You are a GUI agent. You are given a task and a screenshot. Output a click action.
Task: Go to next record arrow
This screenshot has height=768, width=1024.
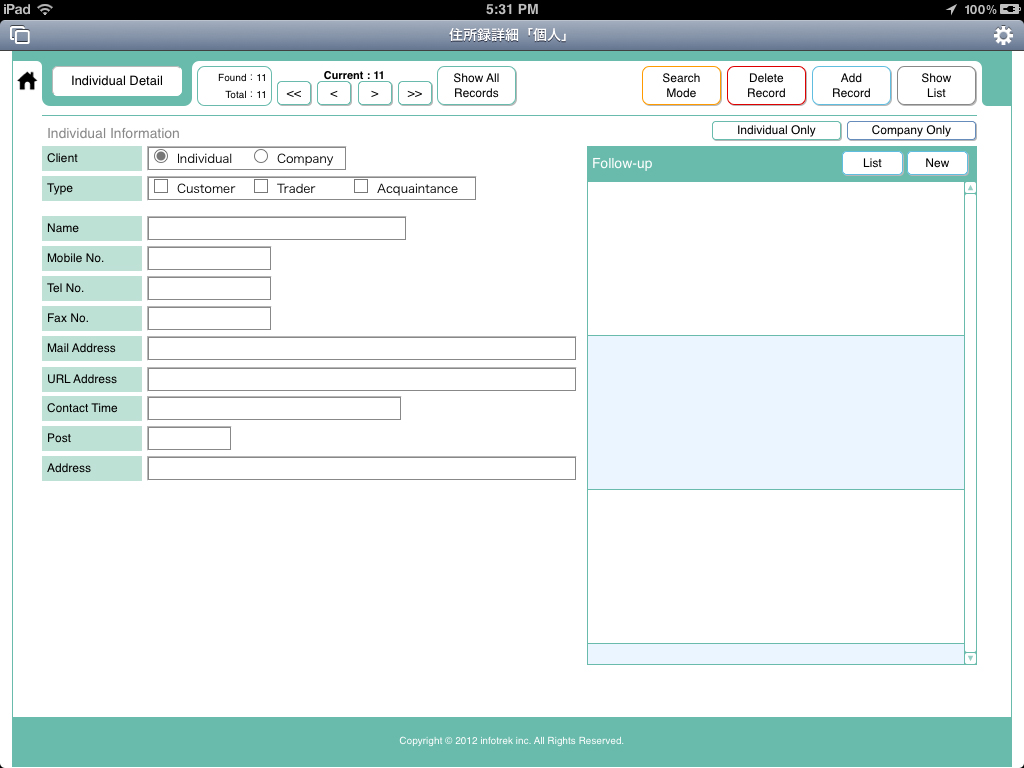pos(374,94)
